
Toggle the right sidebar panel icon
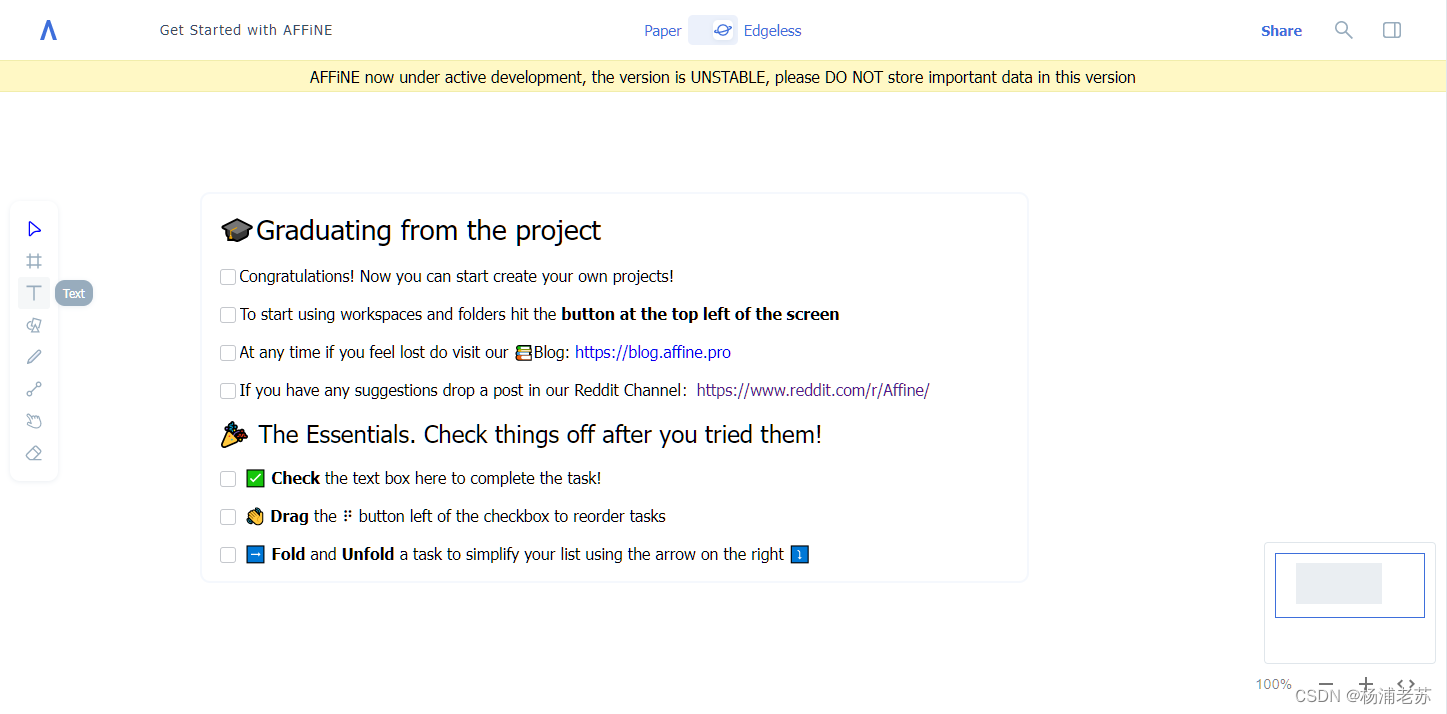1392,30
